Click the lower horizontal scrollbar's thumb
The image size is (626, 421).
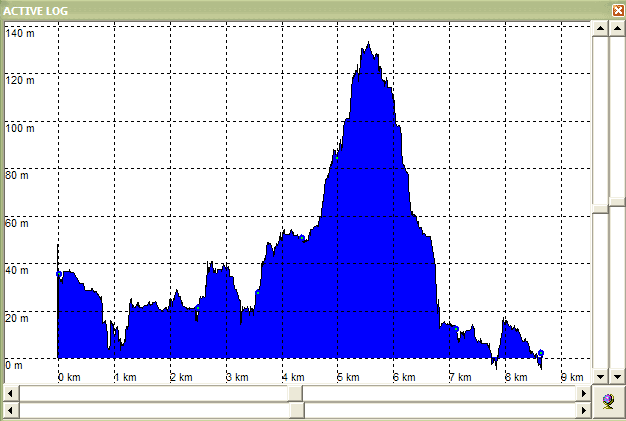pyautogui.click(x=297, y=410)
